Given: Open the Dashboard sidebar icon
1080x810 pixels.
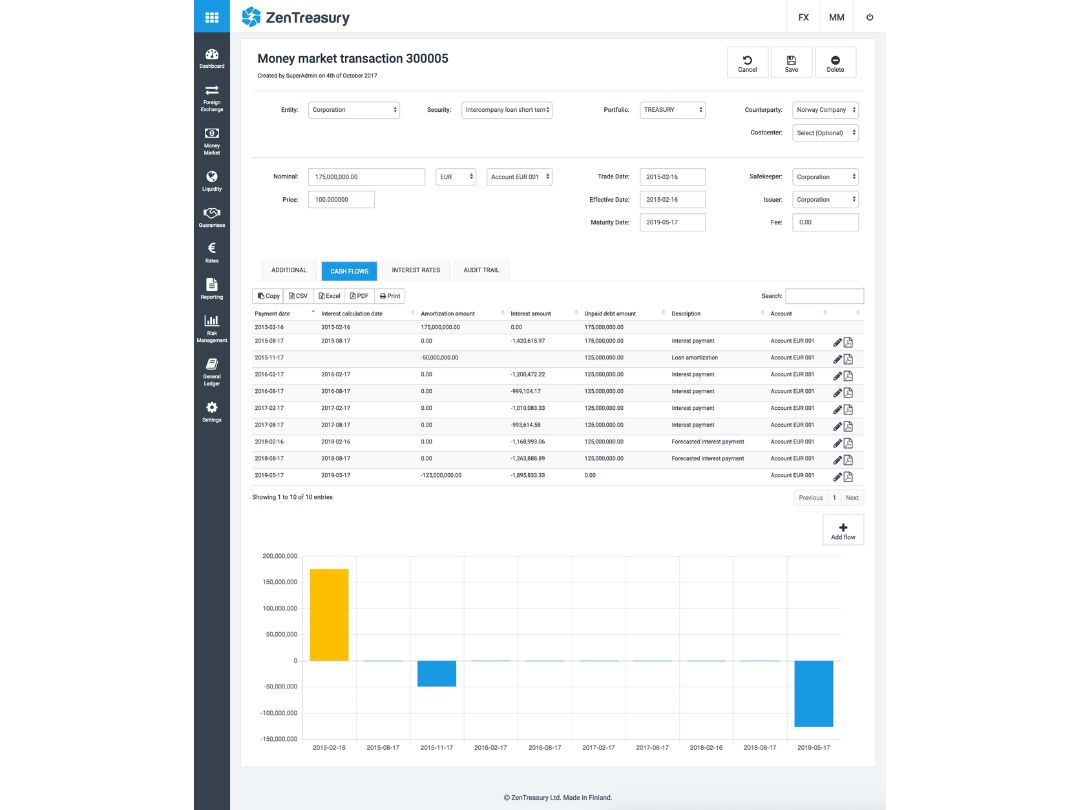Looking at the screenshot, I should pyautogui.click(x=211, y=59).
